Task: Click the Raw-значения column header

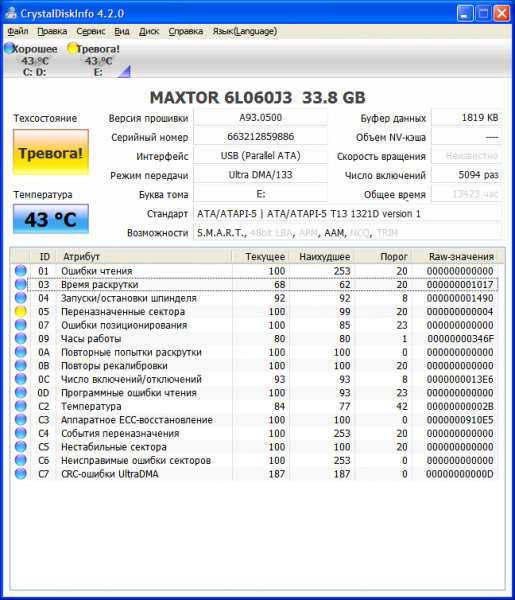Action: pyautogui.click(x=455, y=256)
